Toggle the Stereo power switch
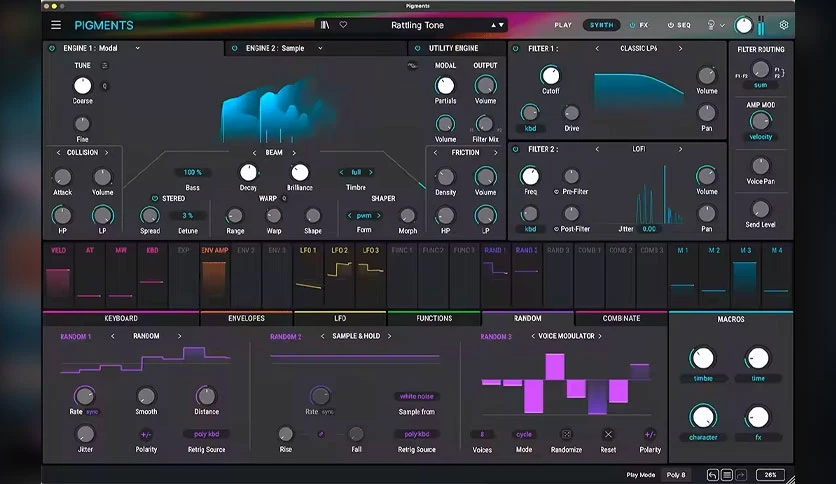Screen dimensions: 836x484 155,198
